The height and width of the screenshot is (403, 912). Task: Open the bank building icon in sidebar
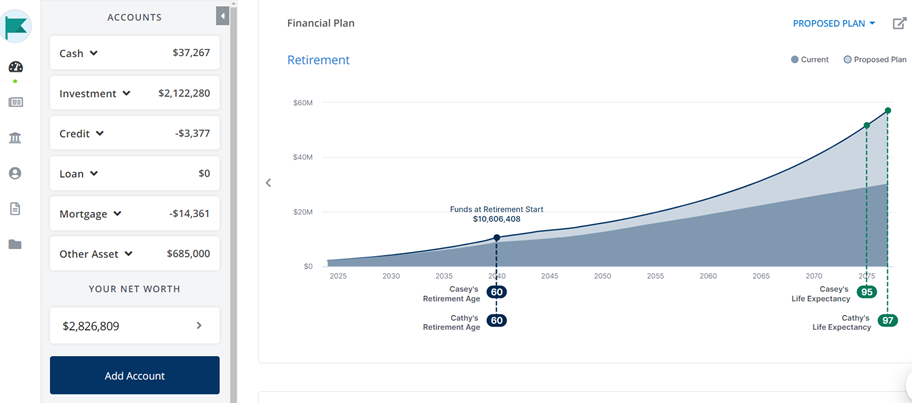pos(15,138)
